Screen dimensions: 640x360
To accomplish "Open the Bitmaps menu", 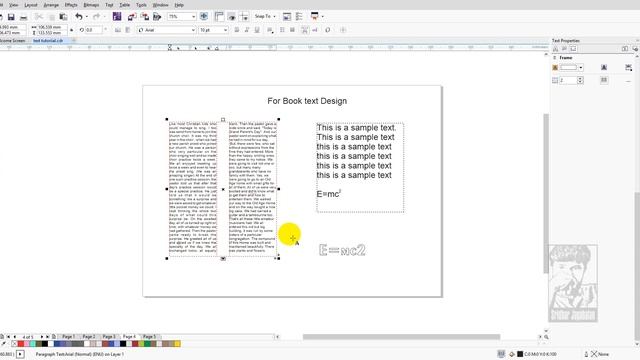I will [x=91, y=5].
